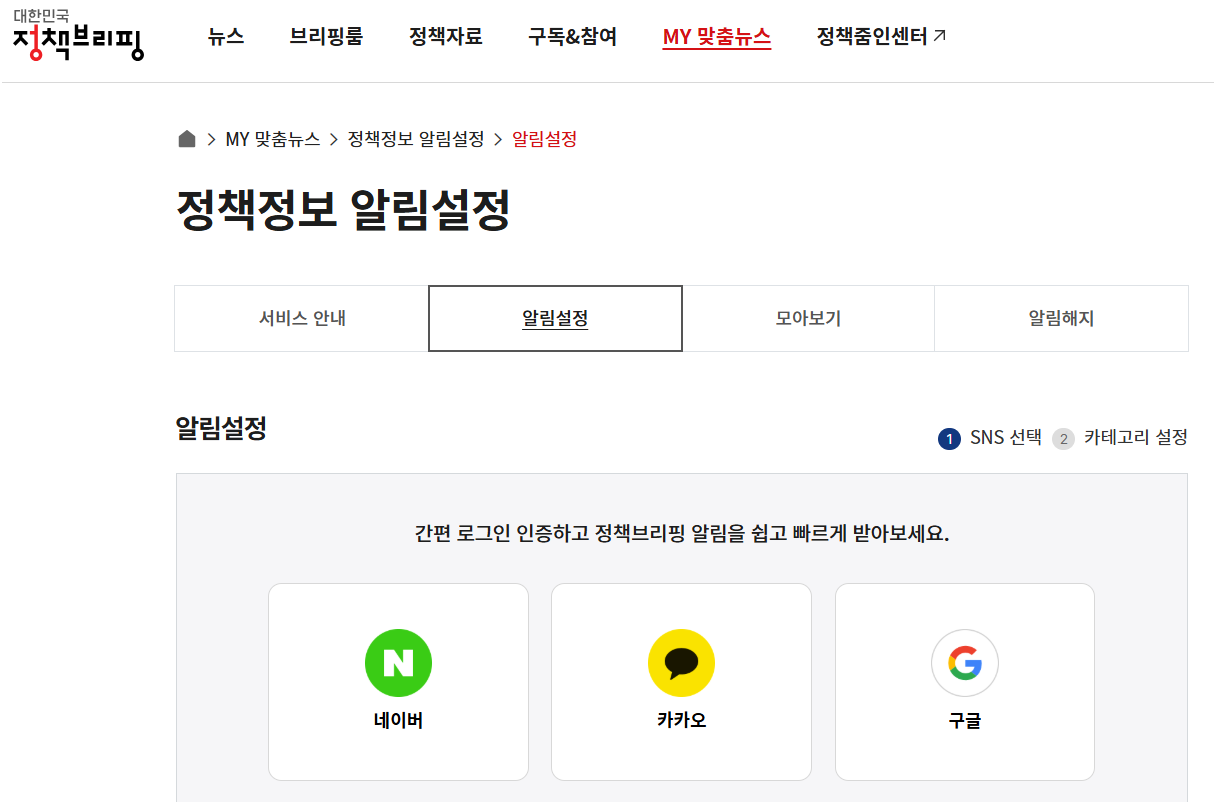Click the 정책정보 알림설정 breadcrumb link
The image size is (1216, 804).
click(x=416, y=139)
